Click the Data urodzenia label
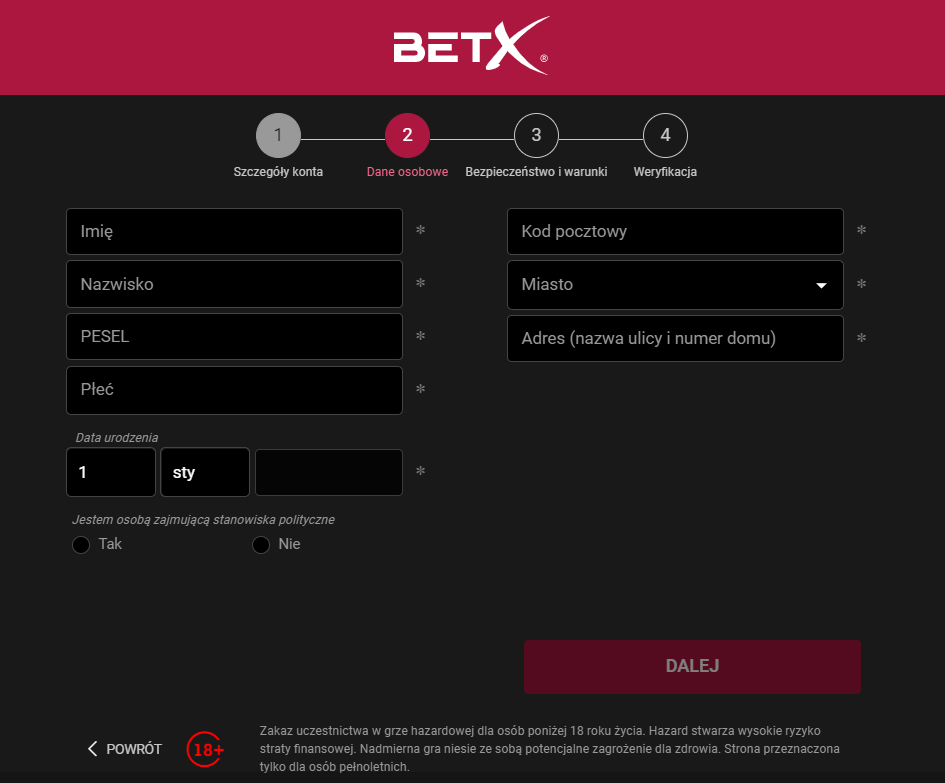Viewport: 945px width, 783px height. click(117, 438)
